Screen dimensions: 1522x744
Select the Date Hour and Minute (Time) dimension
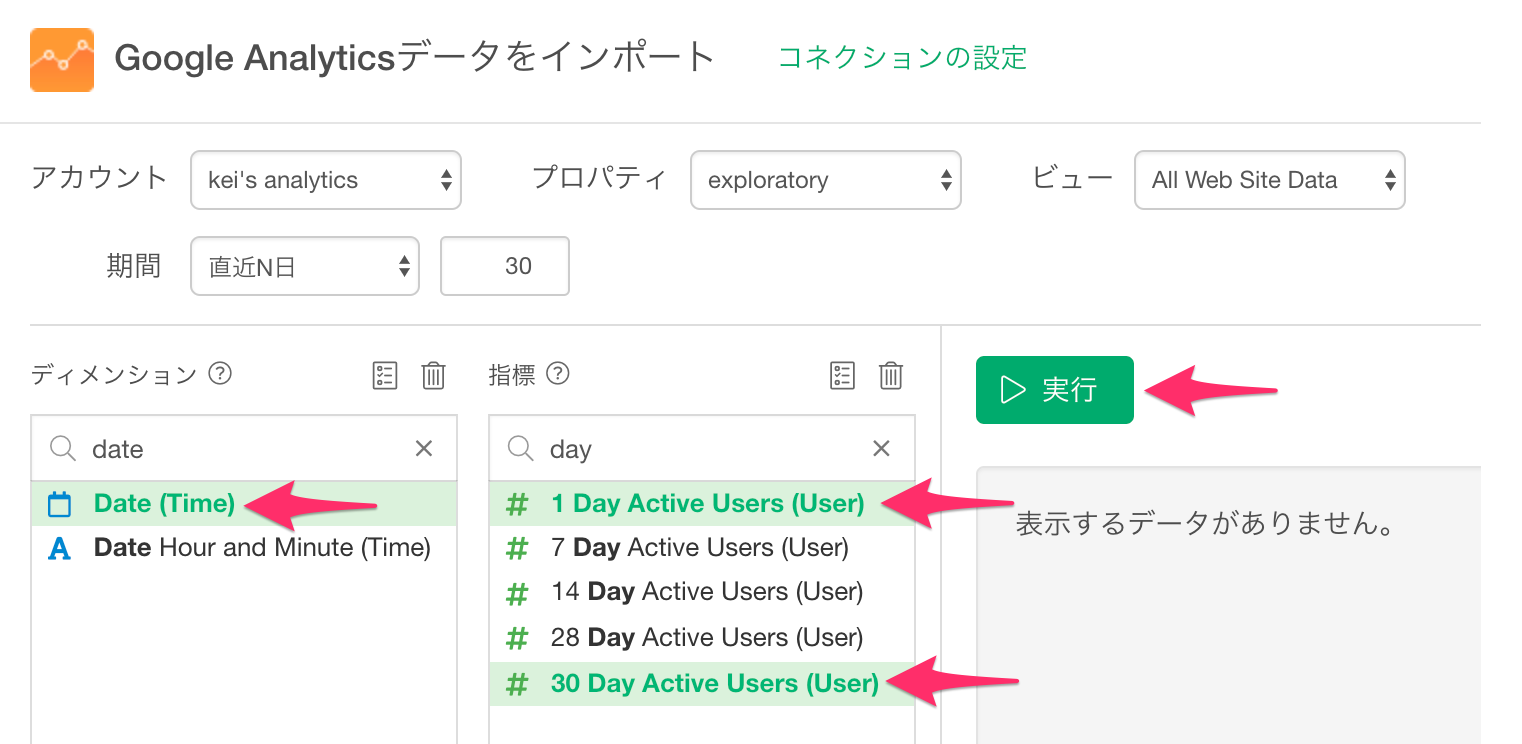pos(244,548)
